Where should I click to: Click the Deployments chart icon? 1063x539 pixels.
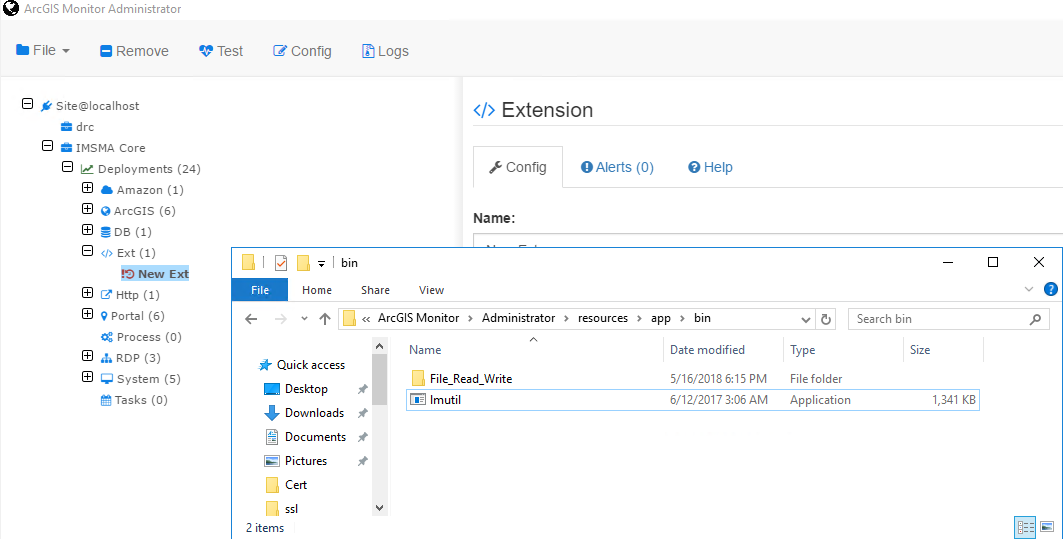tap(87, 169)
